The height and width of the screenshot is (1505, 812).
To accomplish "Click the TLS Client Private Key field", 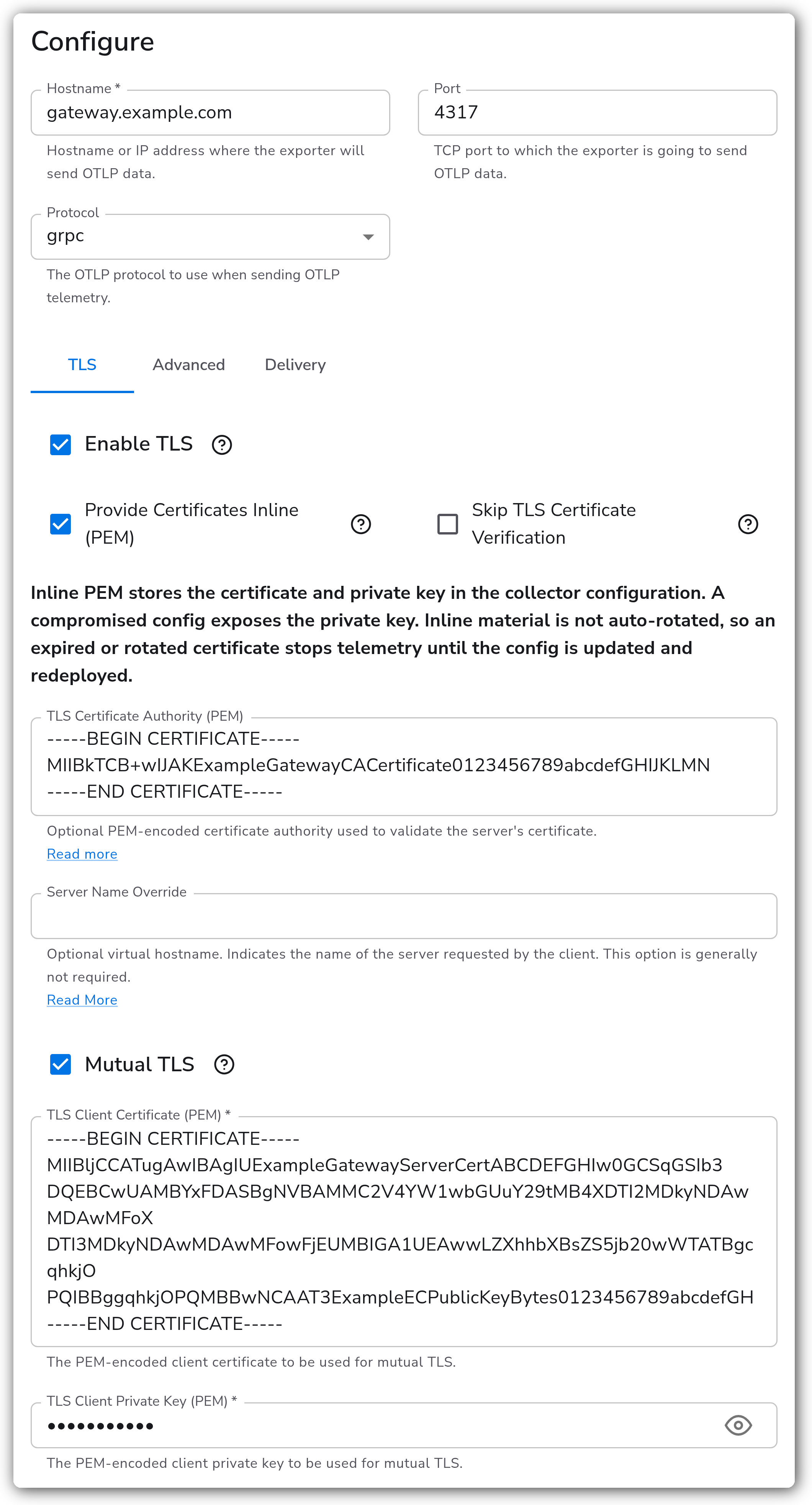I will pyautogui.click(x=404, y=1426).
